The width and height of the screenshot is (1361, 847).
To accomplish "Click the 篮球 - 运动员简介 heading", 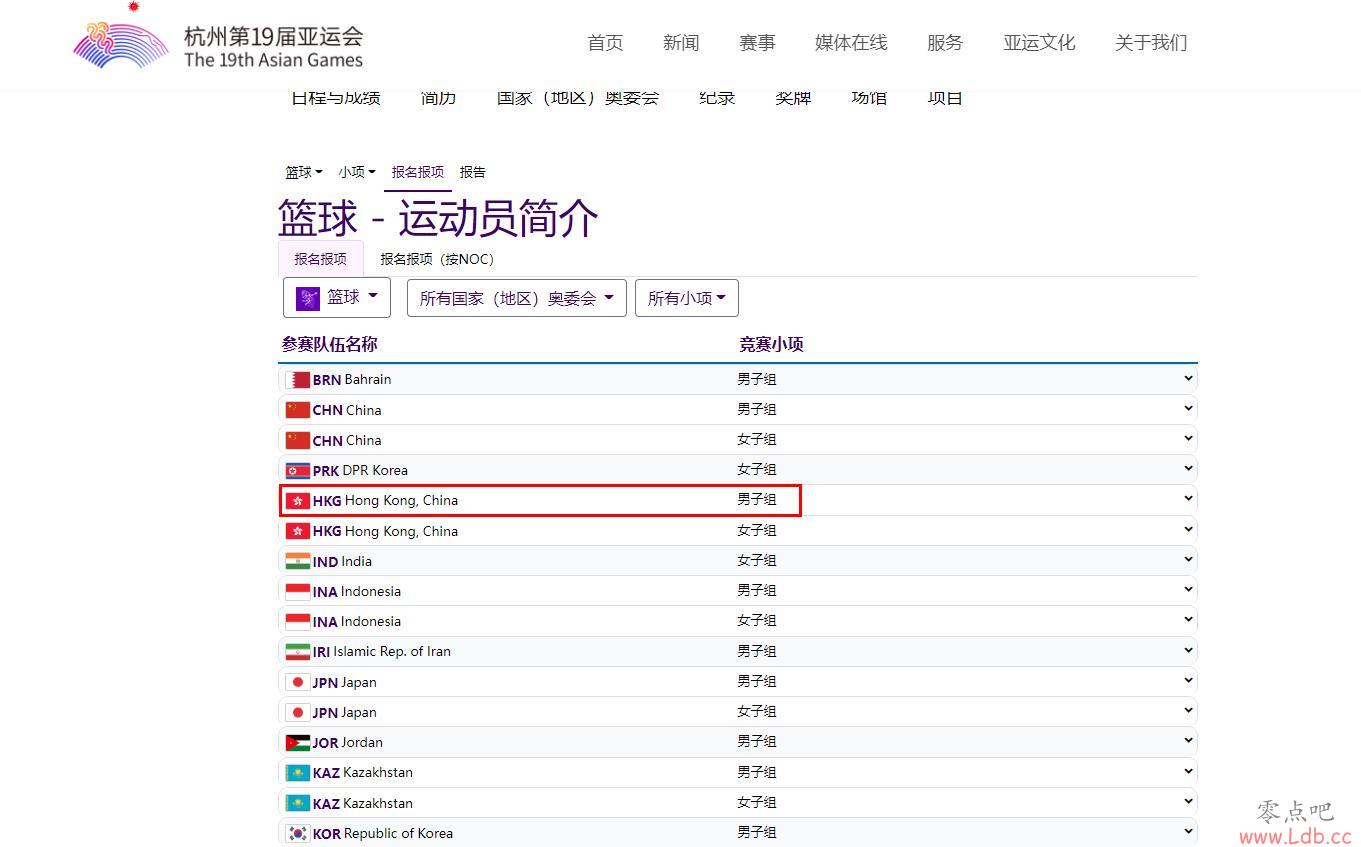I will point(438,218).
